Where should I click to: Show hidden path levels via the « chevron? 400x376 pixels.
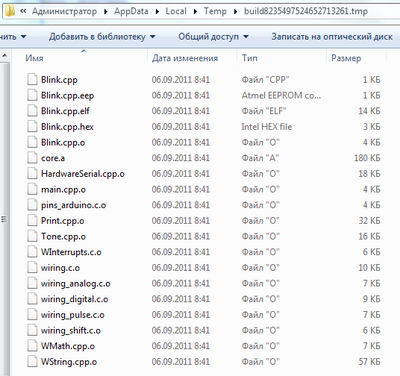[23, 11]
